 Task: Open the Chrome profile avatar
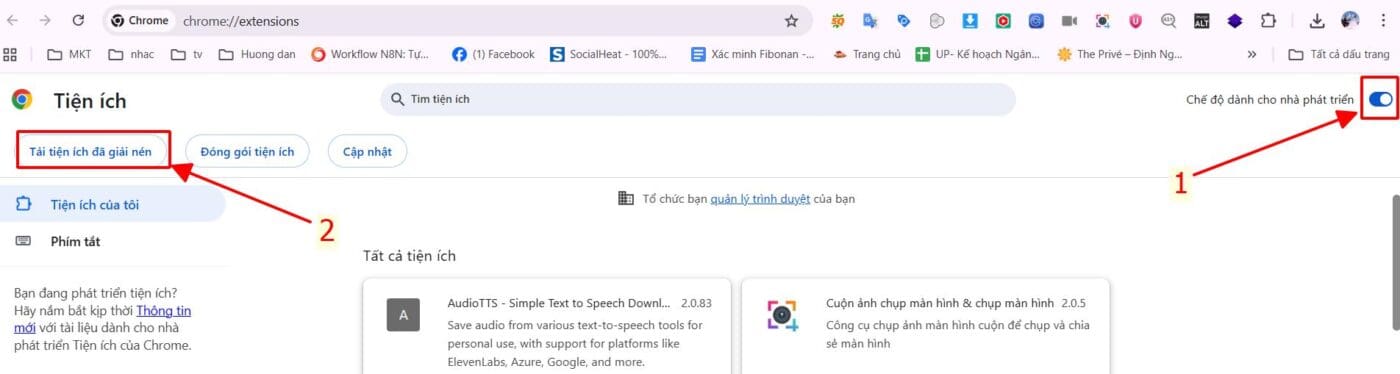[x=1350, y=20]
